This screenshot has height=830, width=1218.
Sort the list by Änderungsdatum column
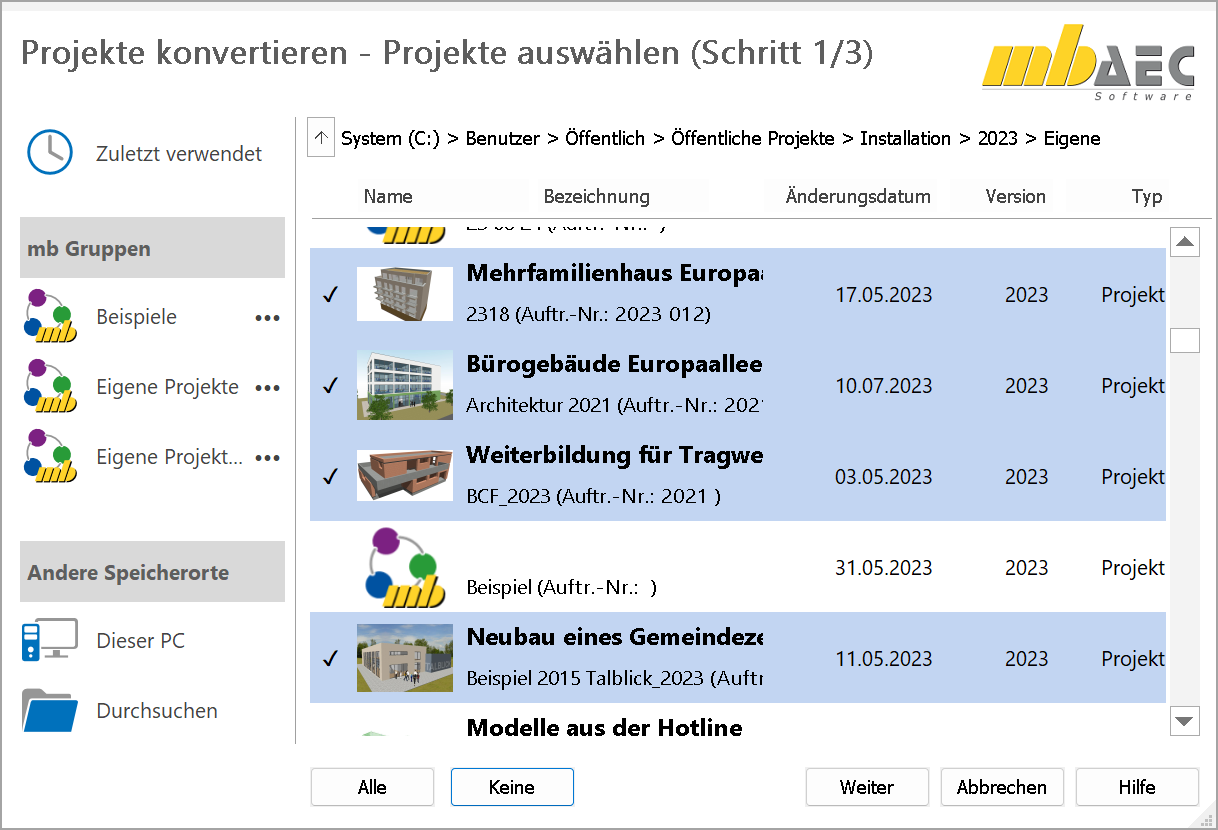pyautogui.click(x=857, y=196)
